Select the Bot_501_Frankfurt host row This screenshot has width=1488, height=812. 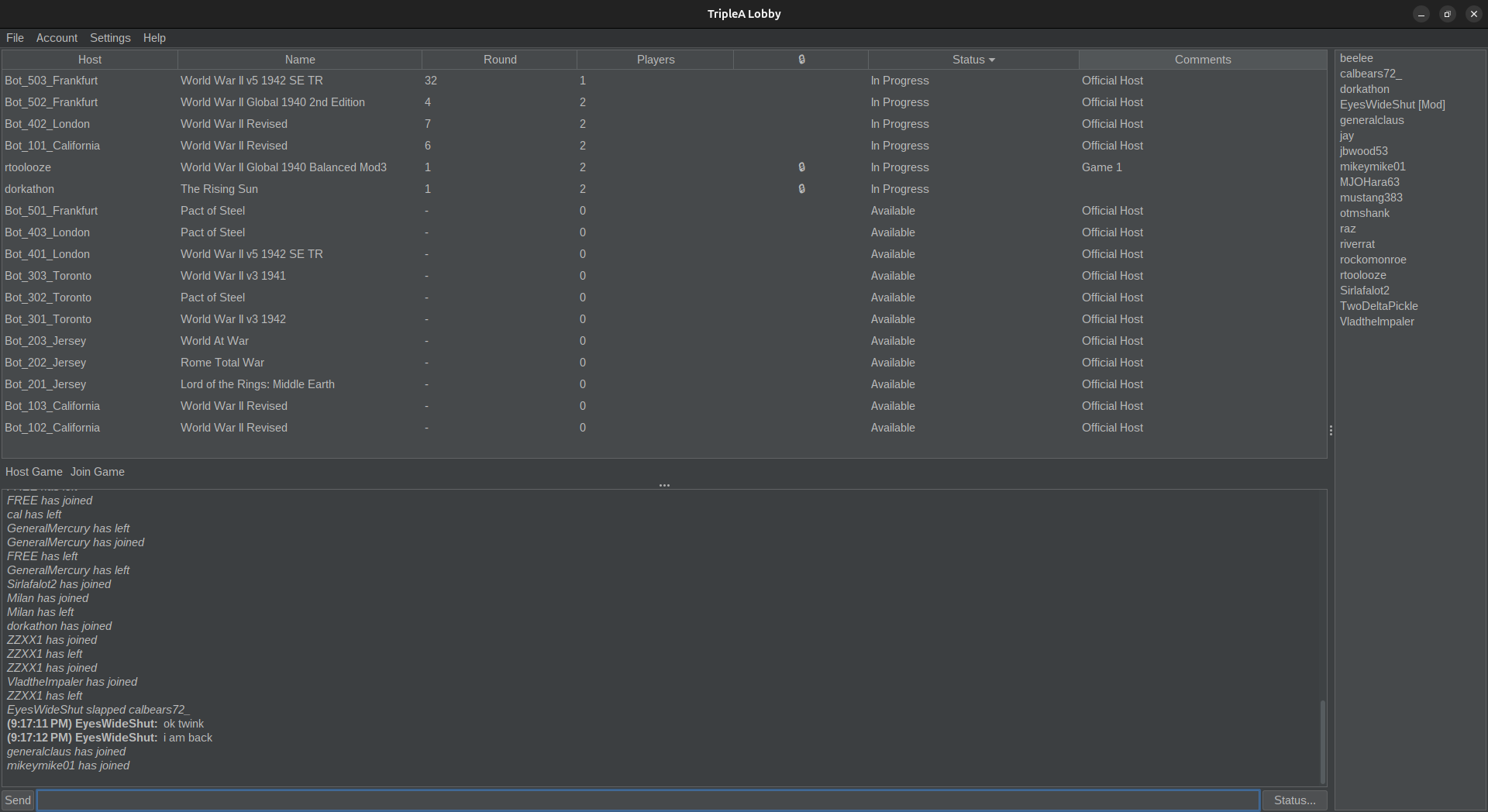click(x=664, y=211)
